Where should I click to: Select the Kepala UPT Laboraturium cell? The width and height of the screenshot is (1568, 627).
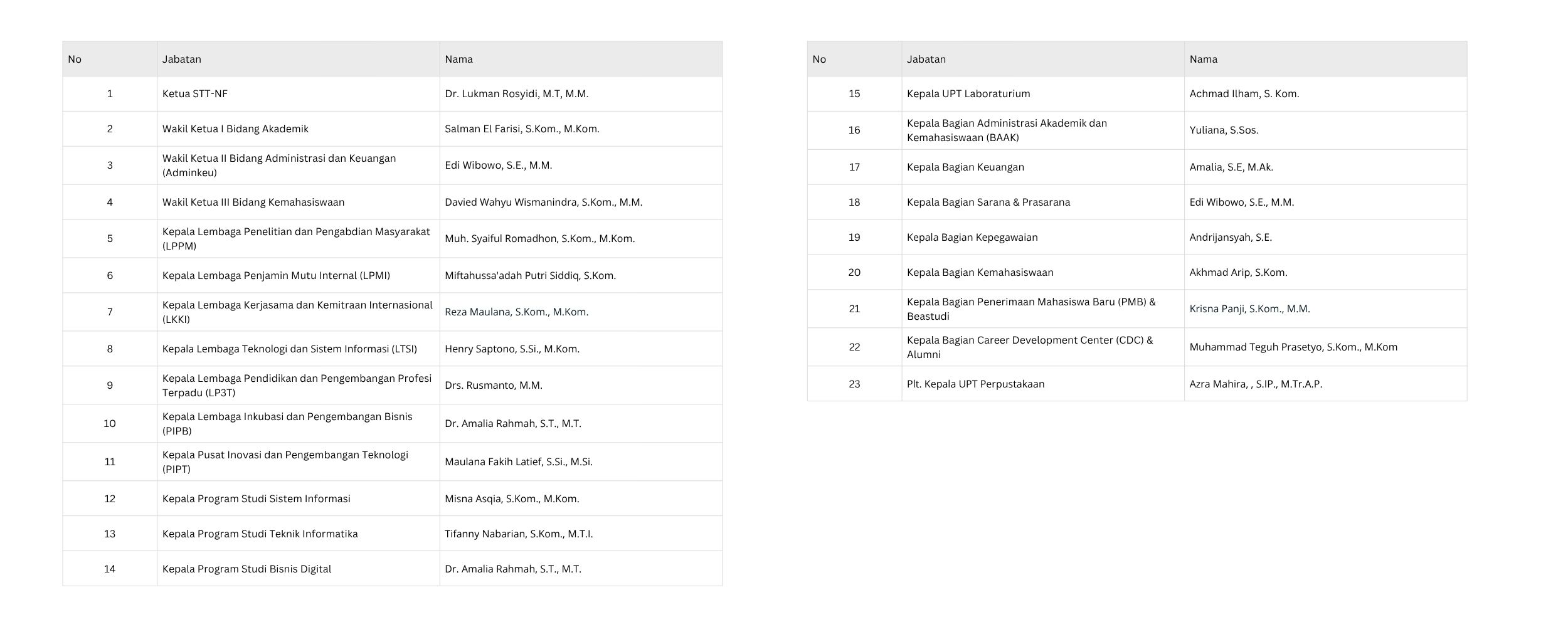pos(968,94)
